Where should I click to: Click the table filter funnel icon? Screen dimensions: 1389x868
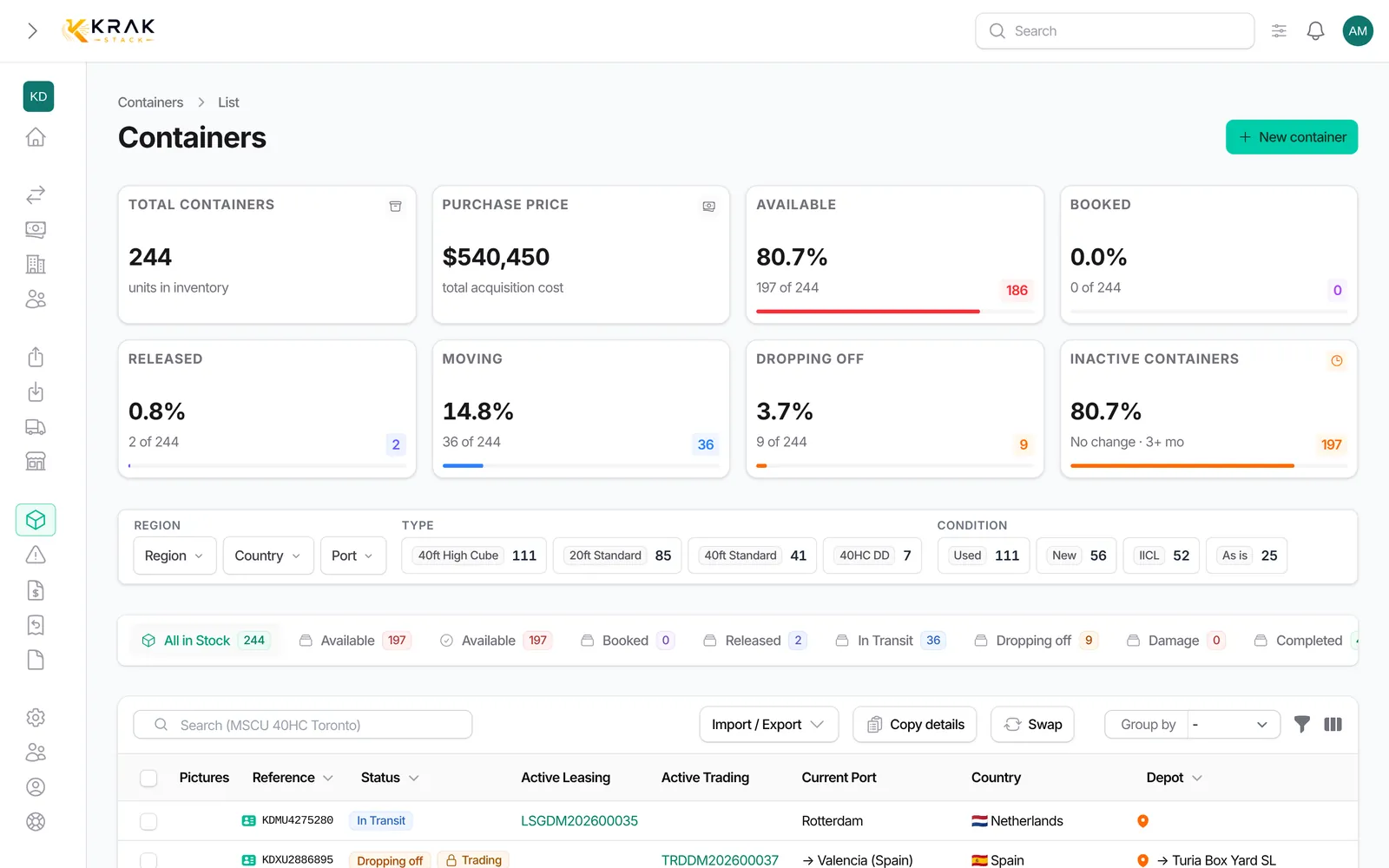coord(1301,724)
